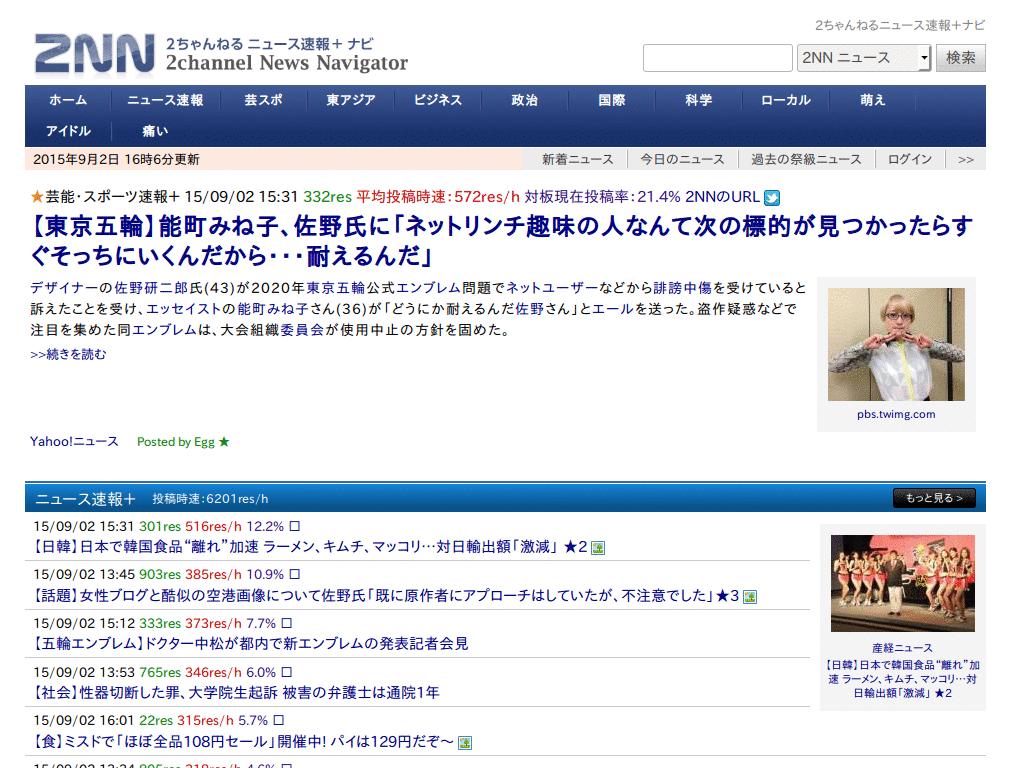Click the square box after 5.7%
The image size is (1024, 768).
pos(278,720)
